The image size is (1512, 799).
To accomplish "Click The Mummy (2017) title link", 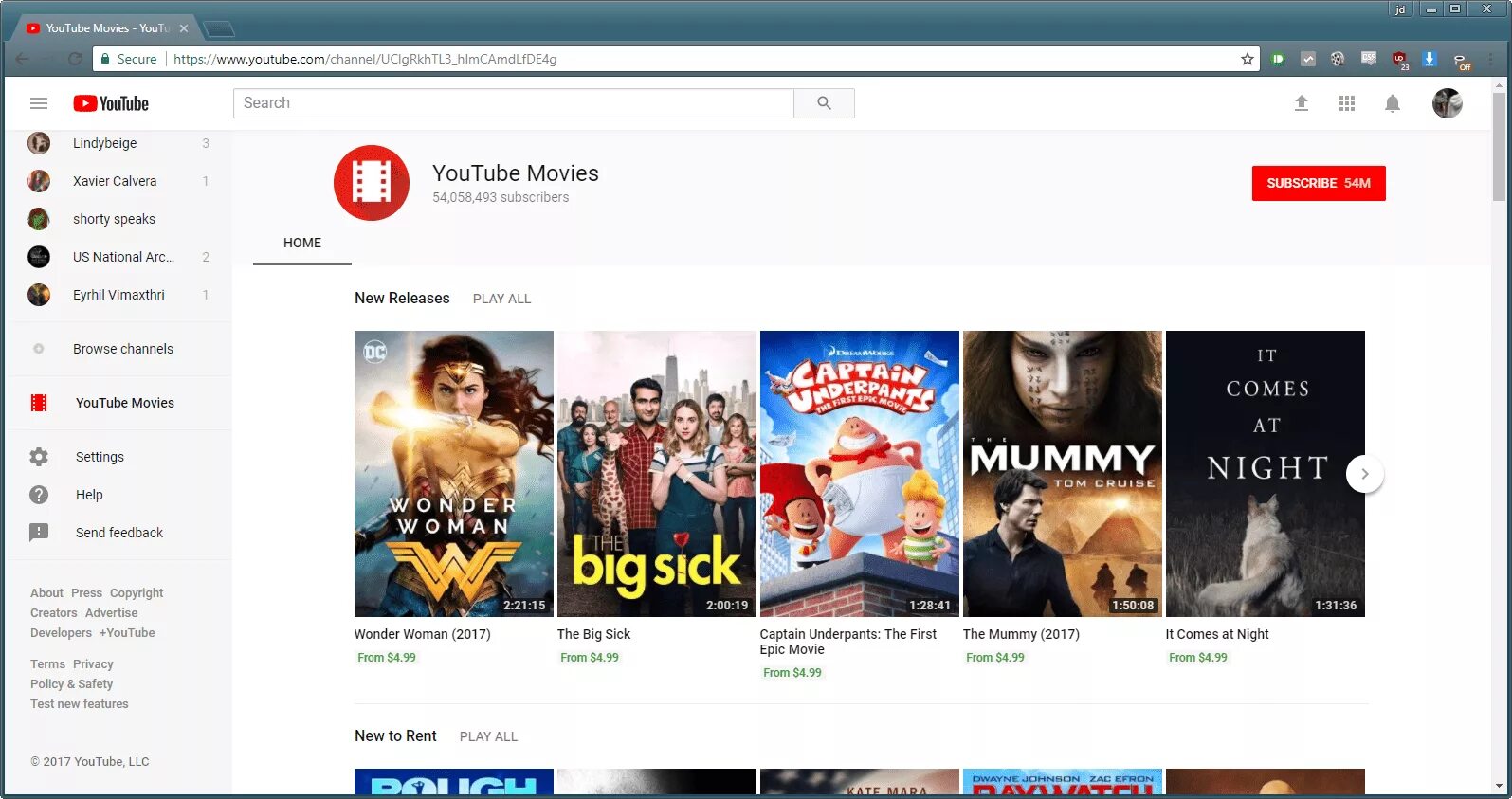I will coord(1021,634).
